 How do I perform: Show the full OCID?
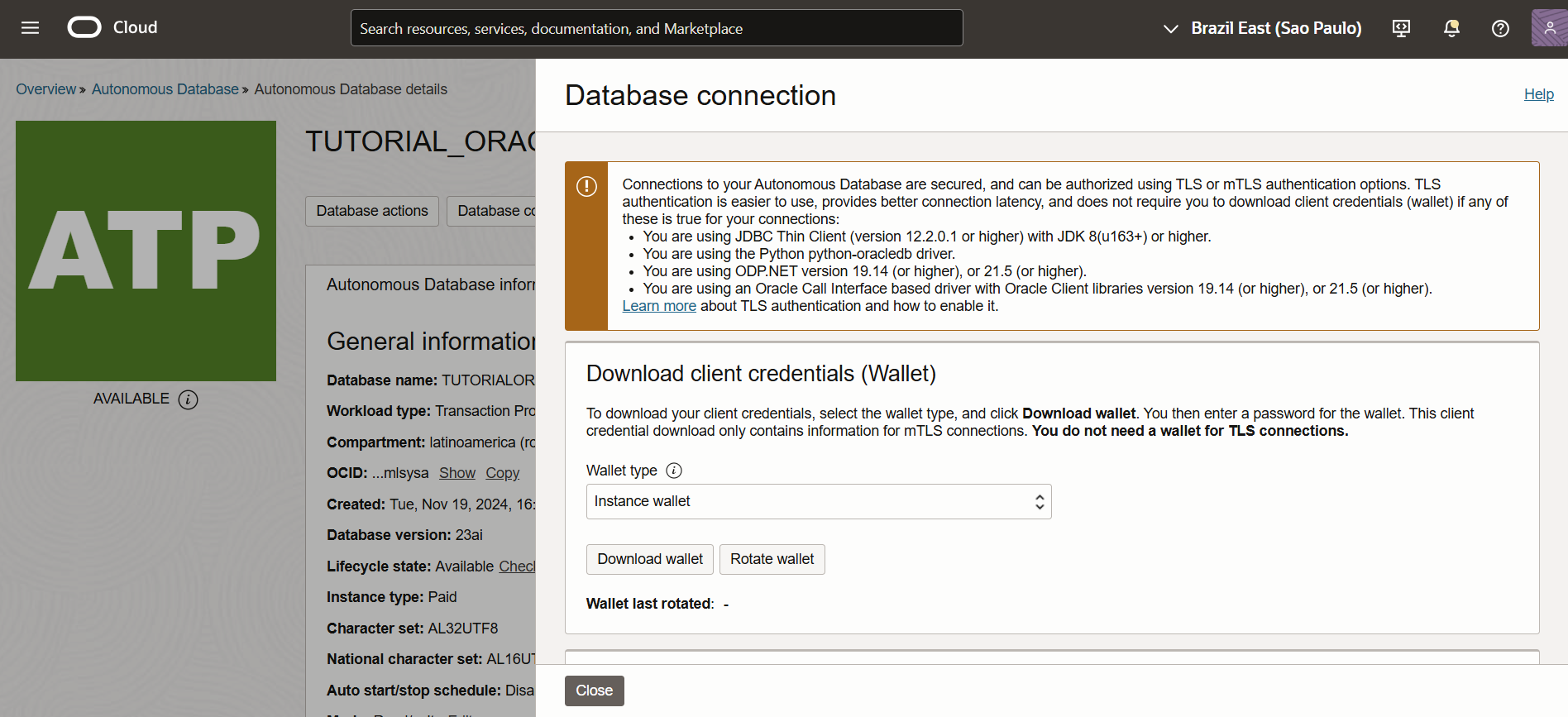click(x=457, y=473)
